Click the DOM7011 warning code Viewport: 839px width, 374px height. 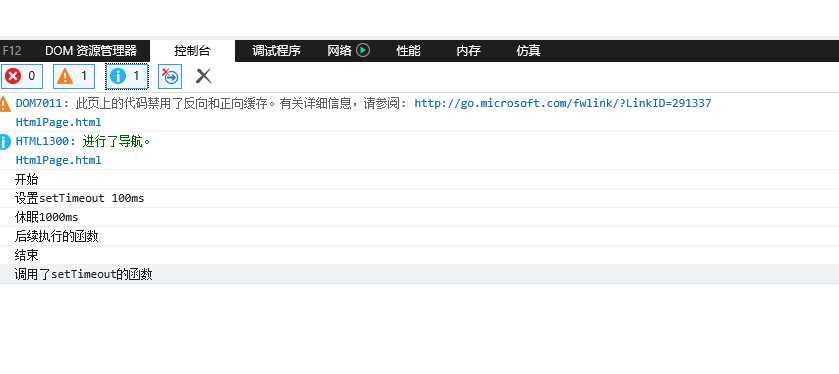click(x=40, y=103)
